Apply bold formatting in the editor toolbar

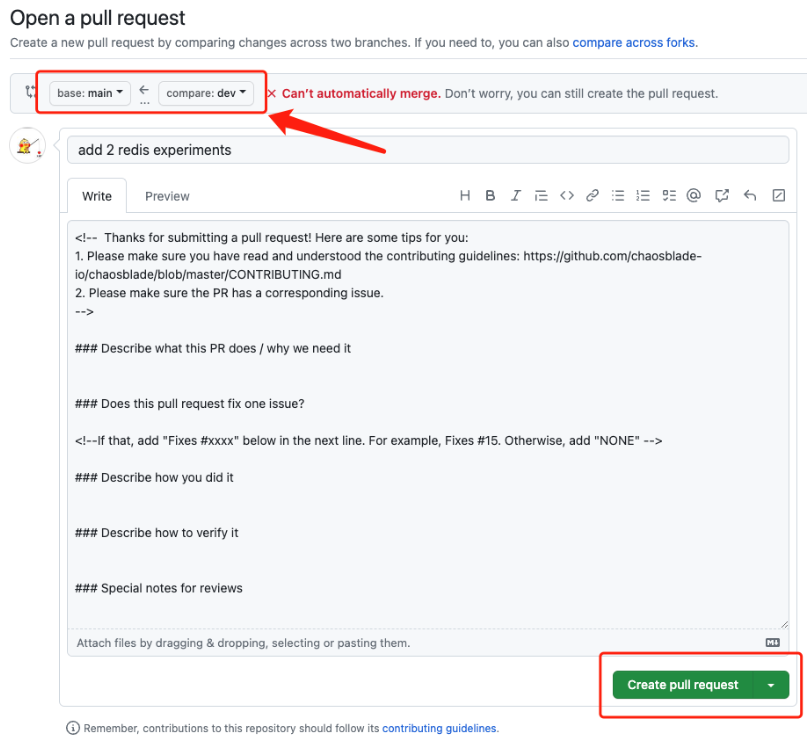point(490,196)
